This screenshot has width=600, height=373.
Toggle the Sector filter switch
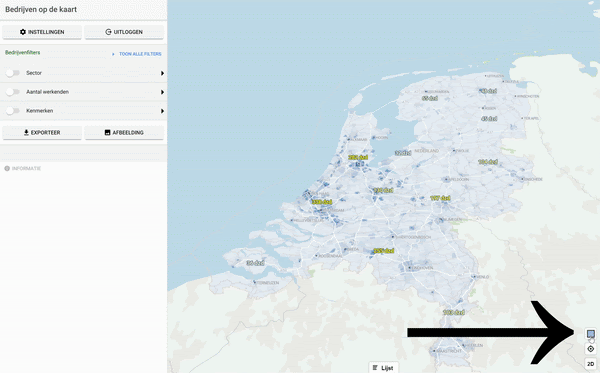click(13, 73)
